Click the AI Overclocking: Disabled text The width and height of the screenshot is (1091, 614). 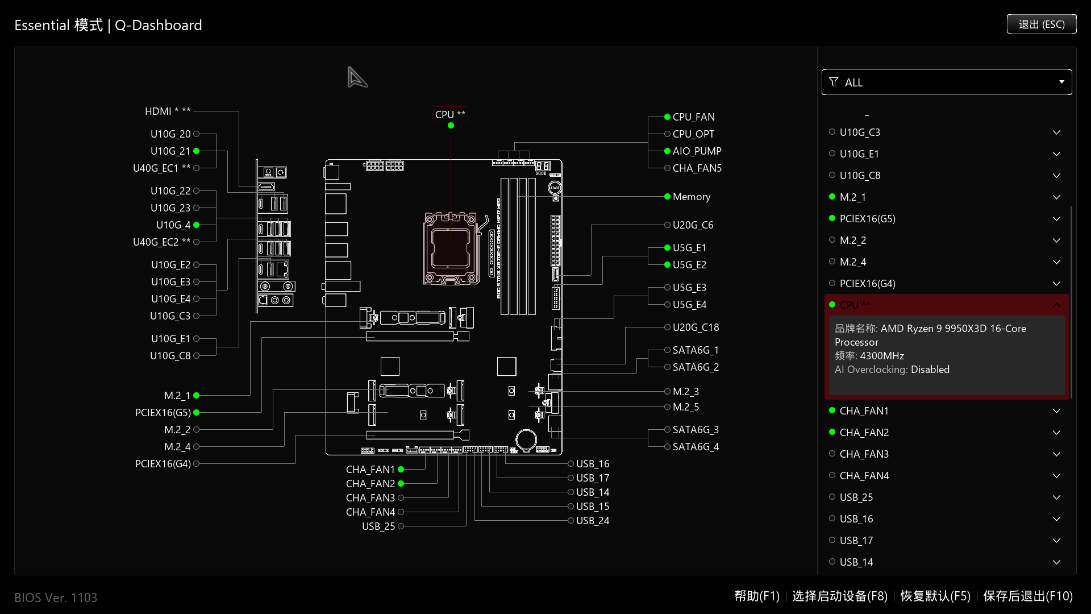pyautogui.click(x=892, y=370)
